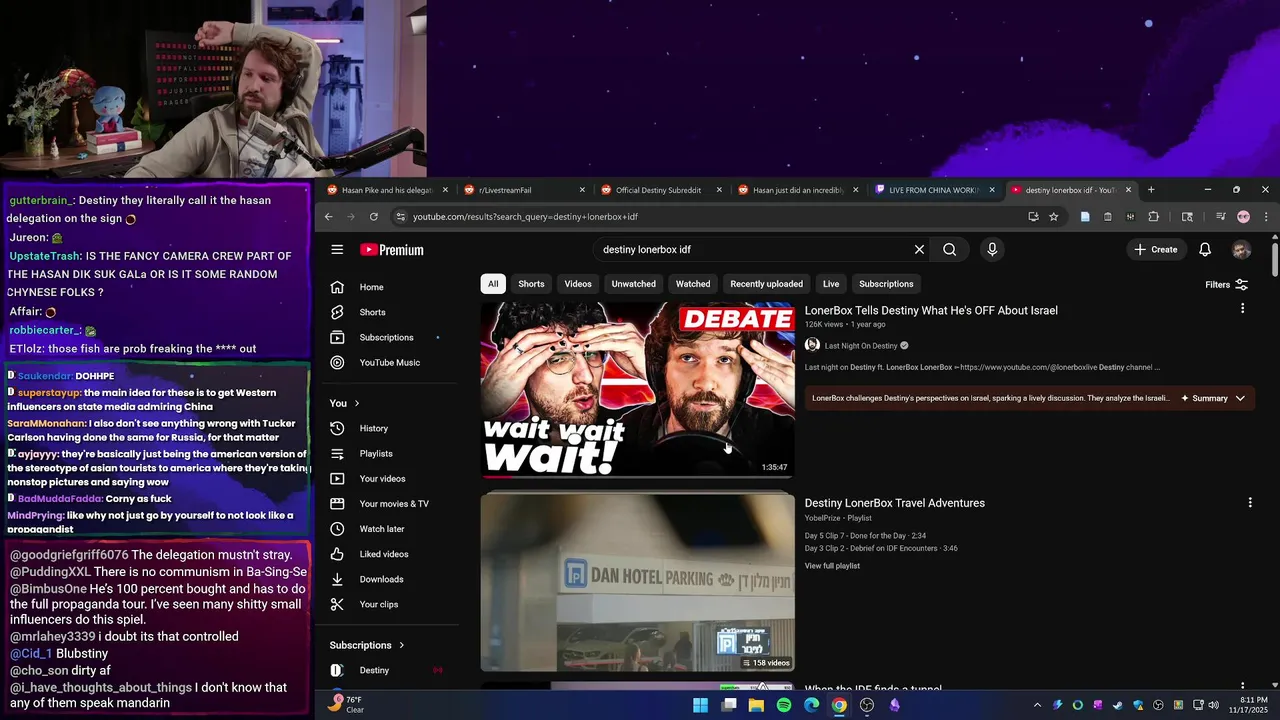Select the Recently uploaded filter chip
Screen dimensions: 1280x720
click(x=766, y=284)
